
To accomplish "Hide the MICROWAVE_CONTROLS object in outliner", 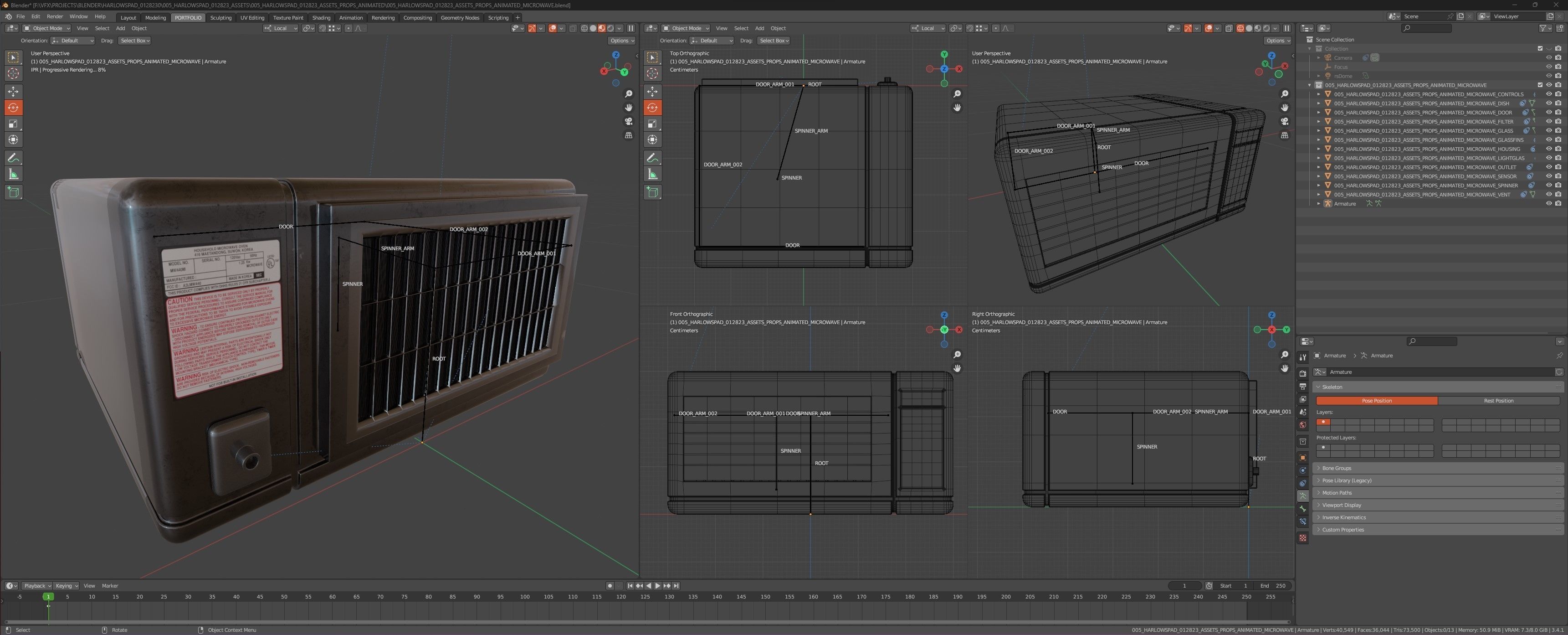I will 1548,94.
